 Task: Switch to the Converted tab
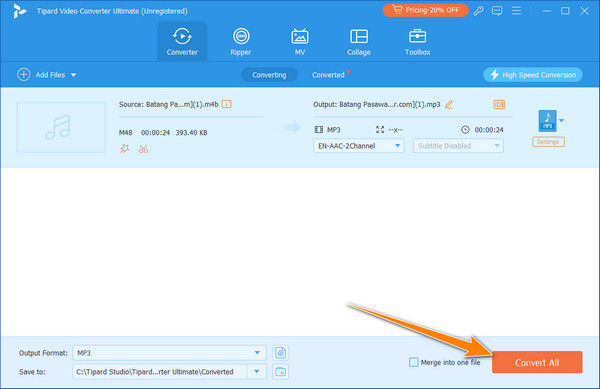point(328,75)
